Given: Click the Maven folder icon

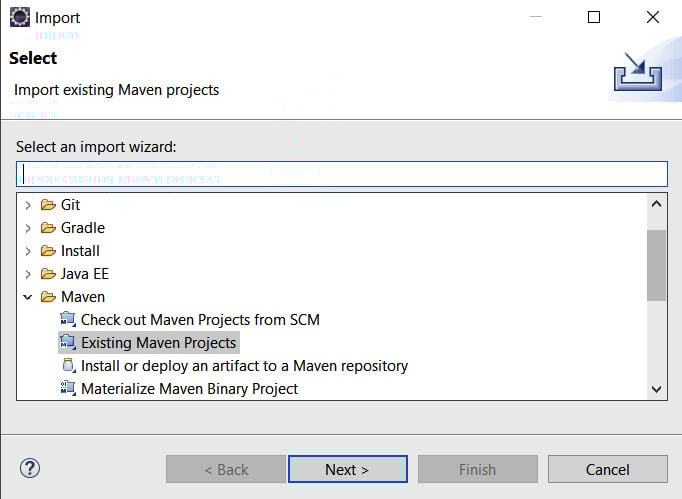Looking at the screenshot, I should pyautogui.click(x=48, y=297).
